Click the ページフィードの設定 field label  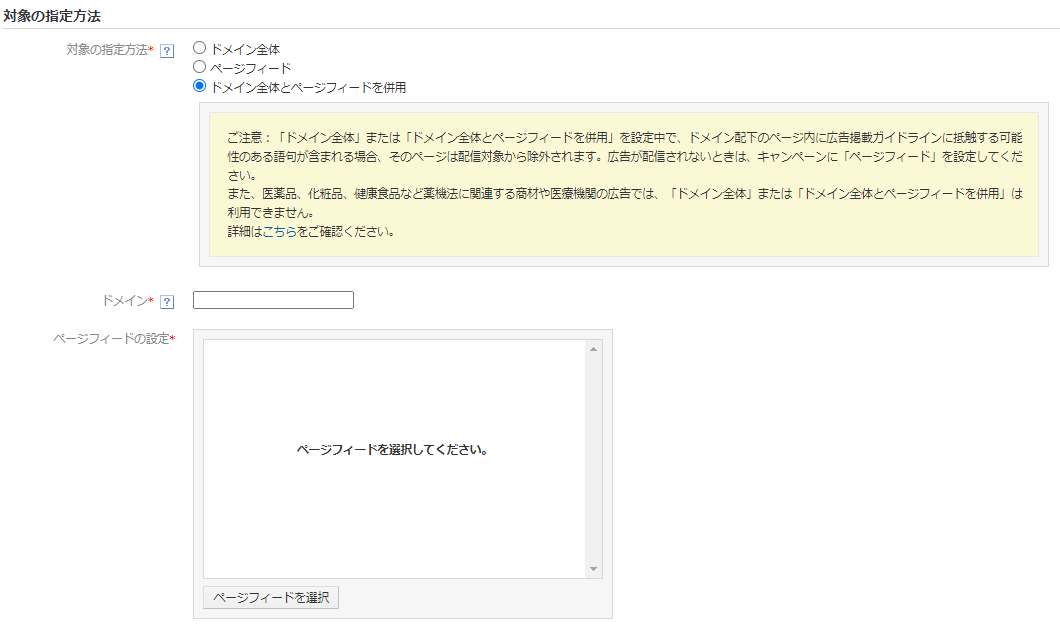pyautogui.click(x=111, y=339)
